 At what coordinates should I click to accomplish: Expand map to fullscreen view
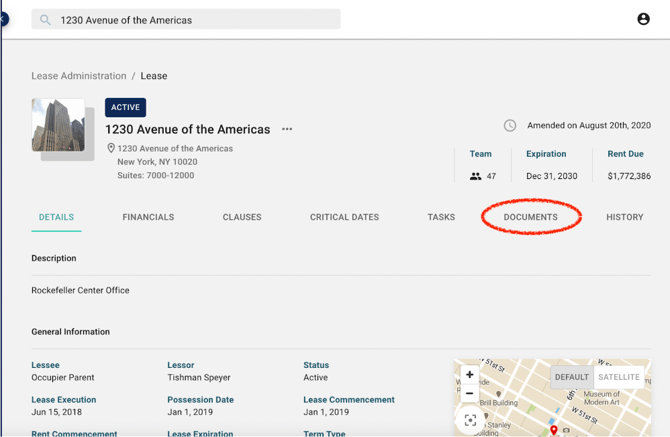[x=470, y=420]
